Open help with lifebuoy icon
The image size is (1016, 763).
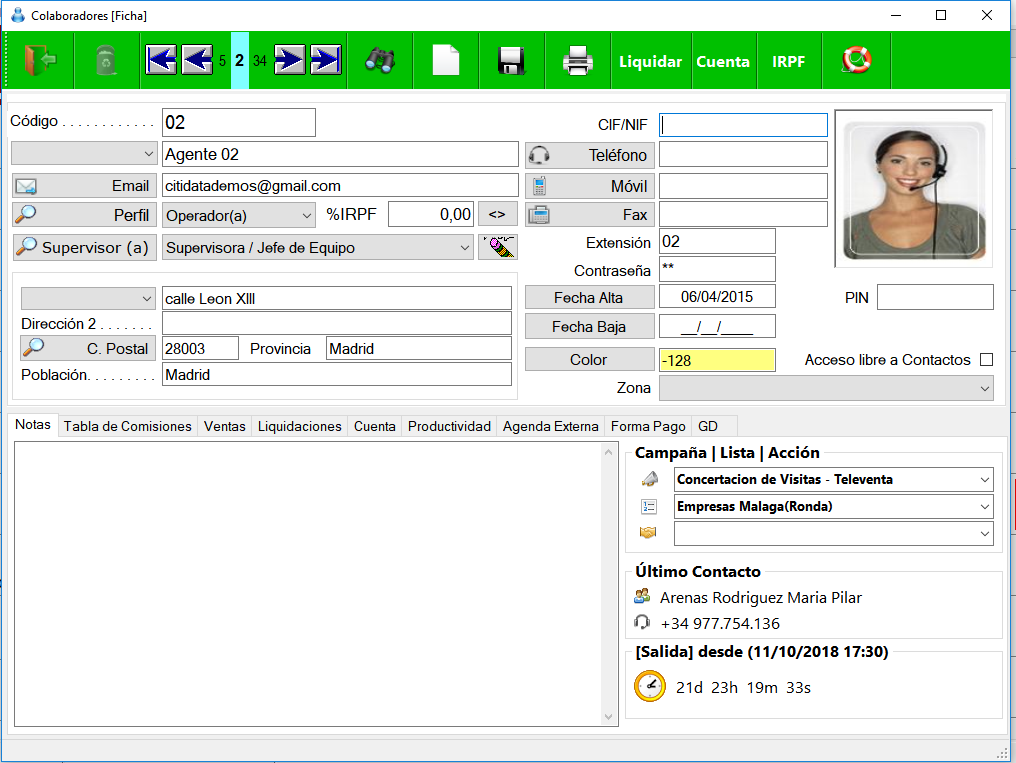[x=857, y=61]
